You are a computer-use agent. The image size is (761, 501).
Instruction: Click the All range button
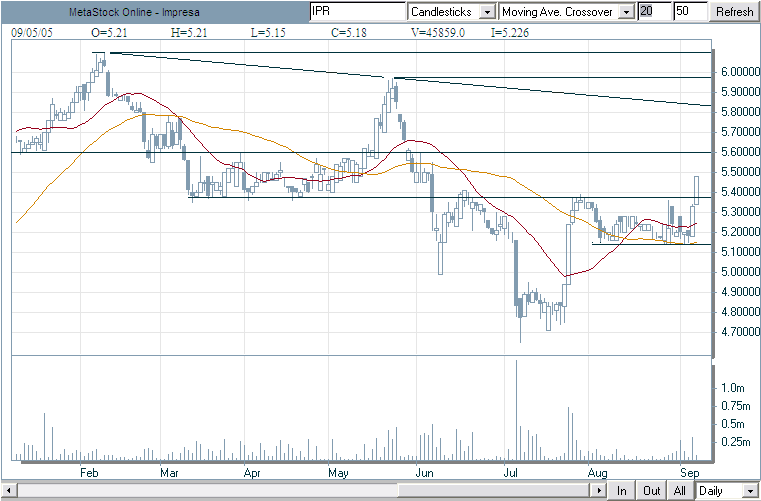click(x=680, y=490)
